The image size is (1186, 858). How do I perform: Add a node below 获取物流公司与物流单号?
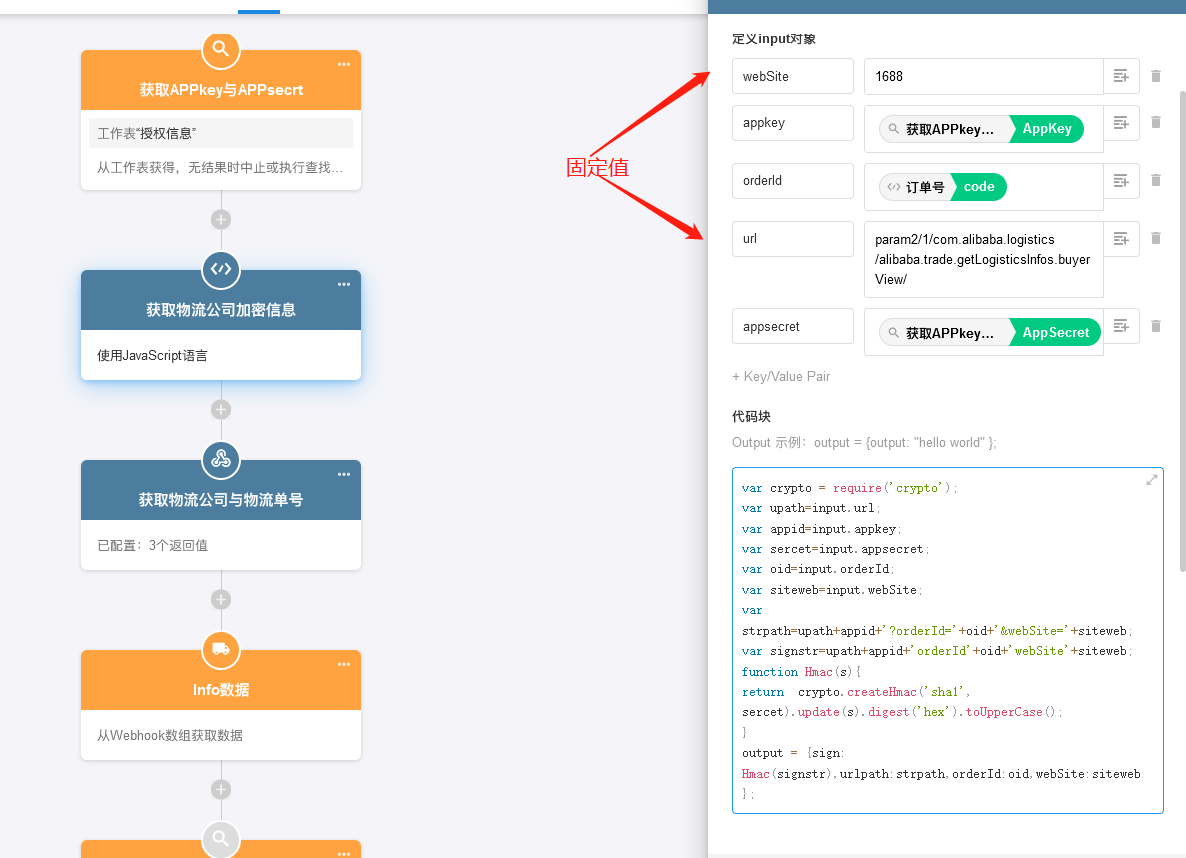point(221,599)
